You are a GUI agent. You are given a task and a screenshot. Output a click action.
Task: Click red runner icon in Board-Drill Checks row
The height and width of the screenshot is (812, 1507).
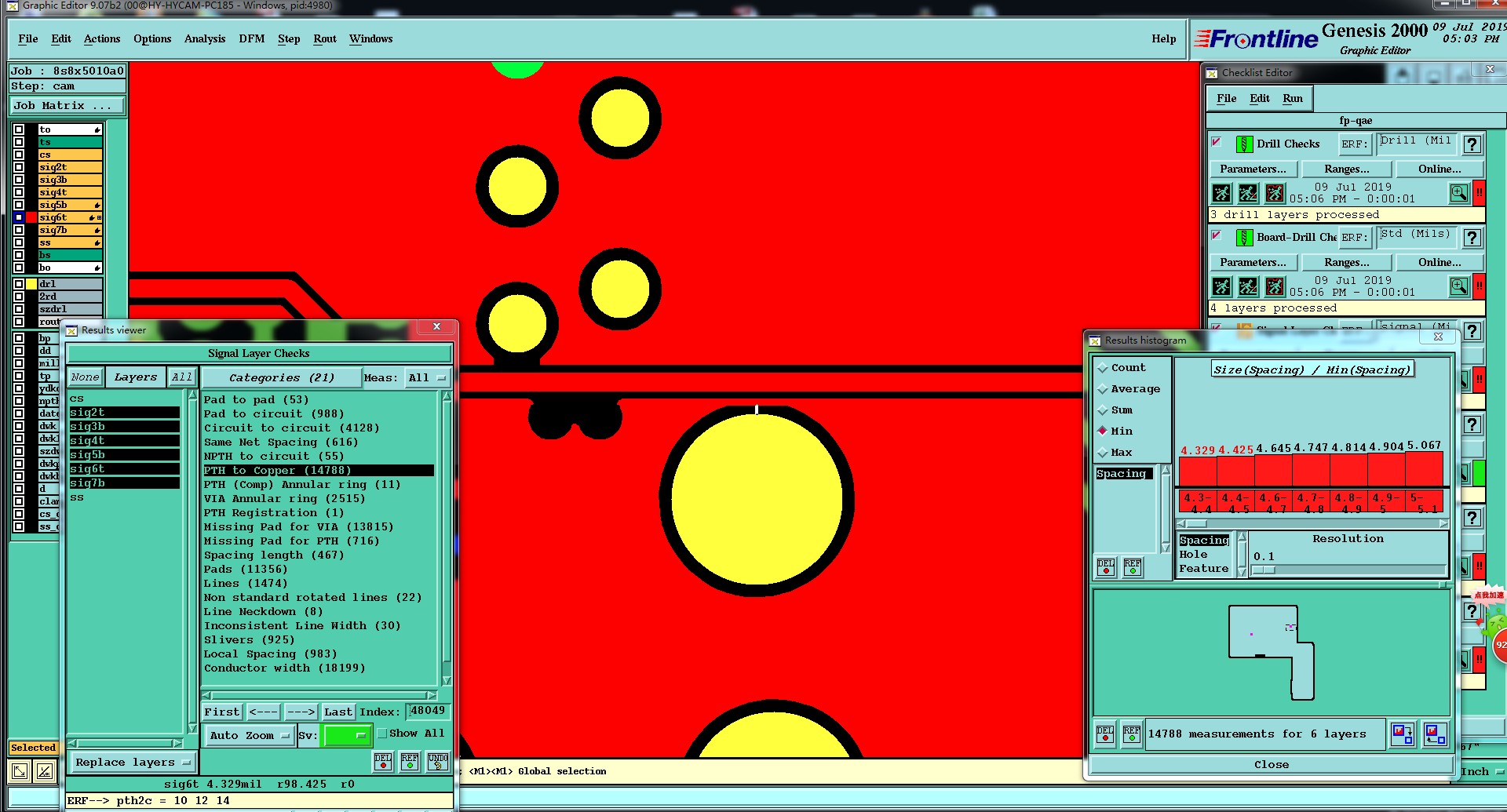pyautogui.click(x=1275, y=286)
